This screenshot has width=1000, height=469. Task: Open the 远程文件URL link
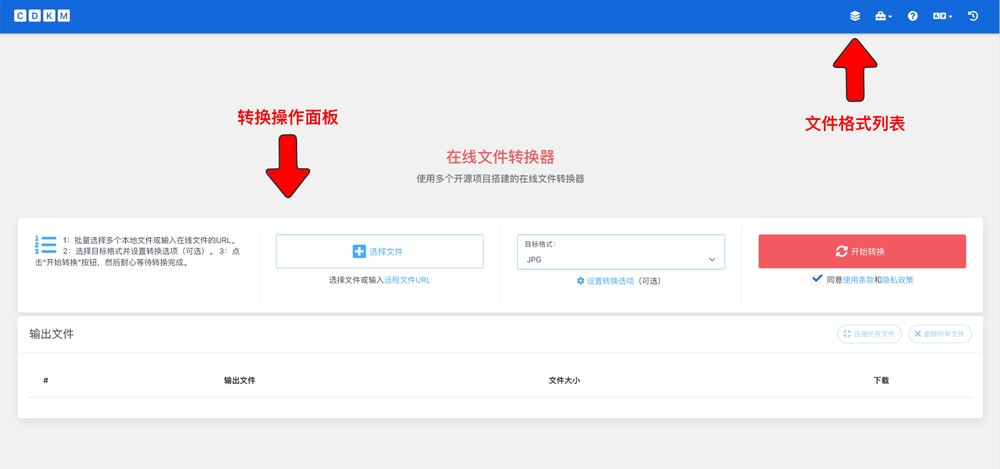point(407,280)
